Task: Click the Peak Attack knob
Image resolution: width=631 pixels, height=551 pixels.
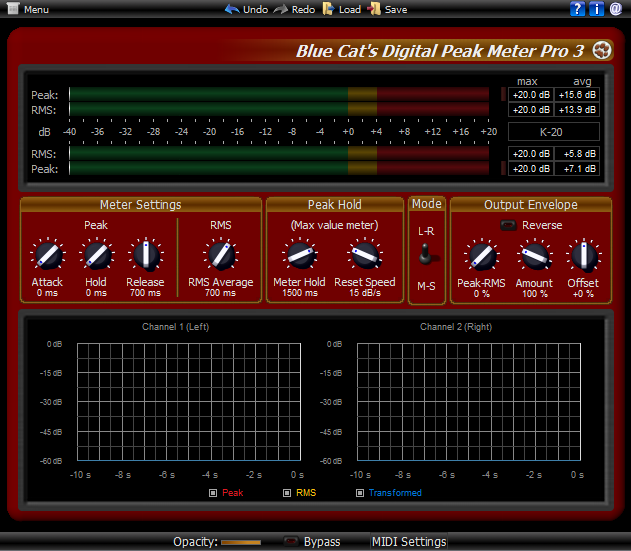Action: tap(47, 255)
